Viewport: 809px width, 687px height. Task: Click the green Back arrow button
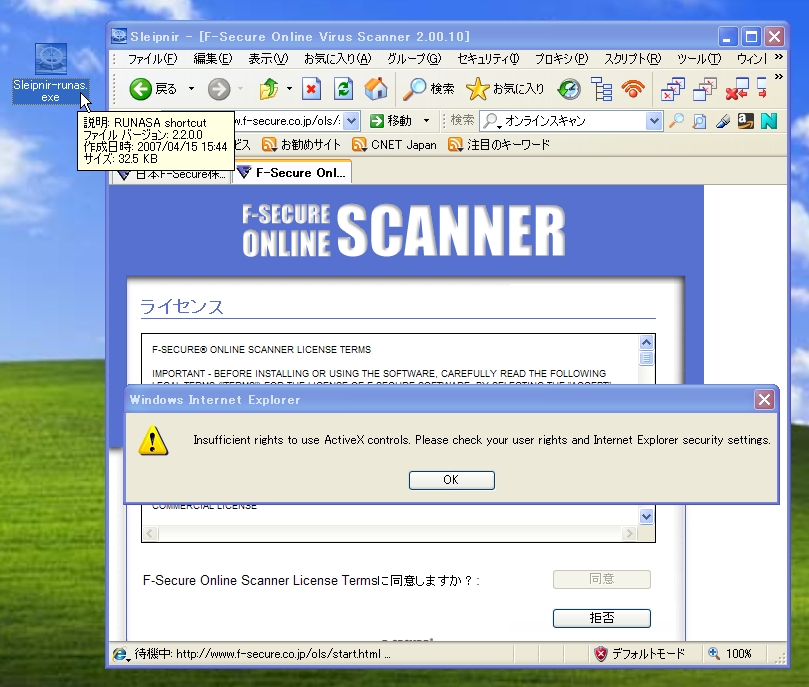click(x=140, y=89)
